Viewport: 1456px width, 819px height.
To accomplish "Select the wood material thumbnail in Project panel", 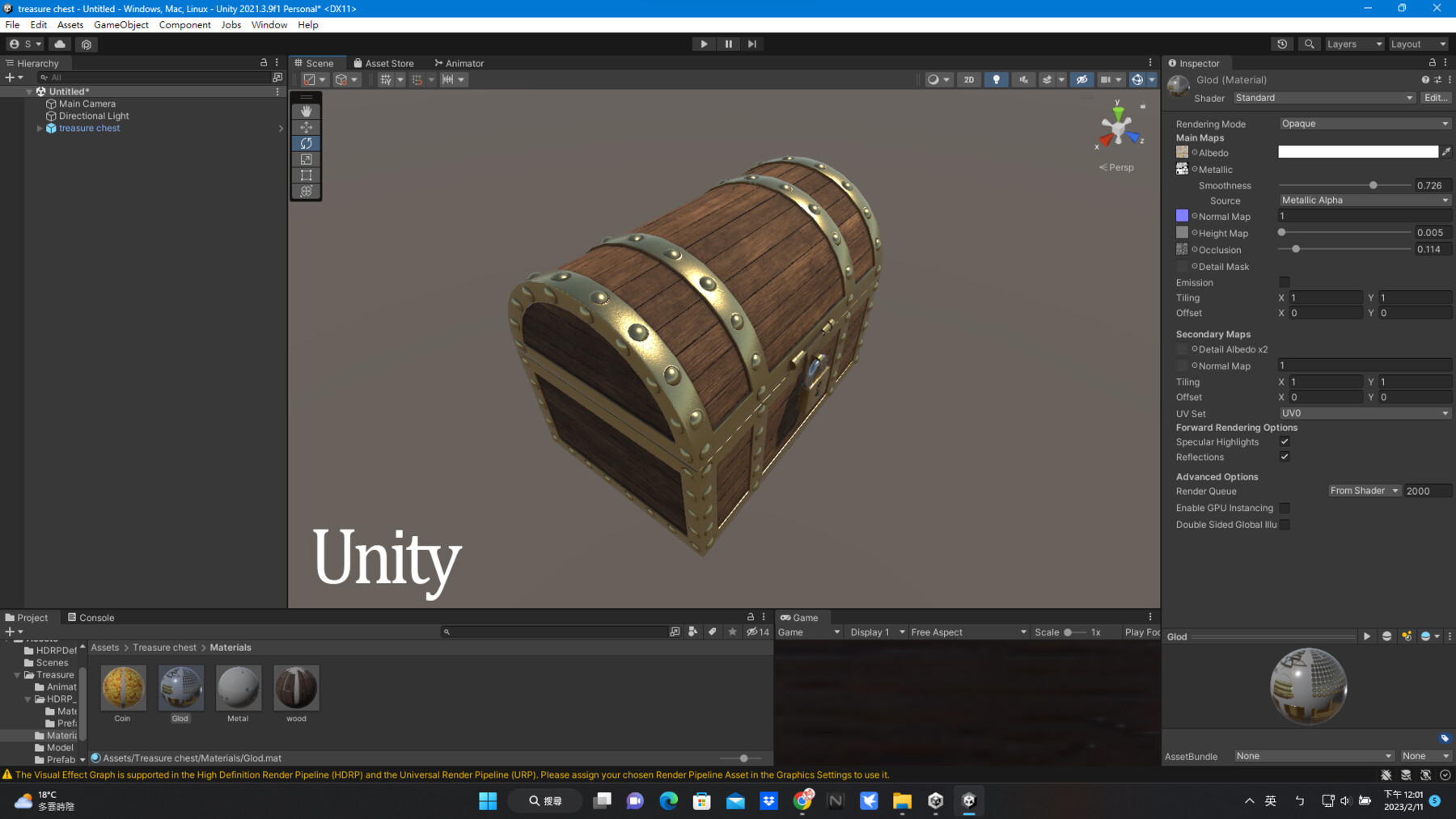I will 296,686.
